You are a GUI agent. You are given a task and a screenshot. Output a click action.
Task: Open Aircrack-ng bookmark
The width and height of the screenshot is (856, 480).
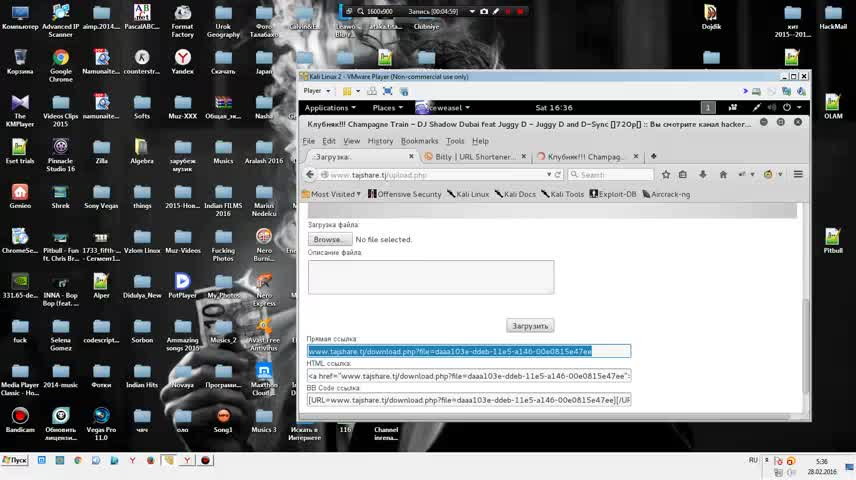tap(667, 194)
